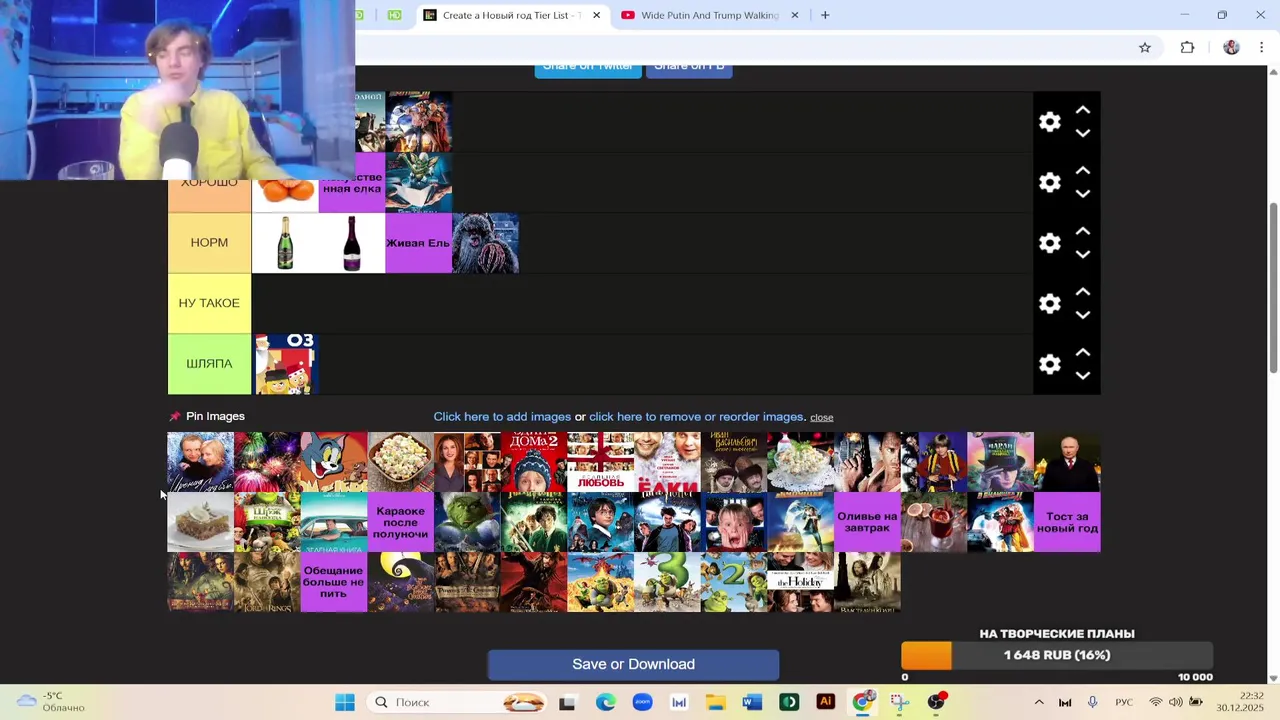This screenshot has height=720, width=1280.
Task: Open settings gear for ШЛЯПА tier row
Action: (x=1049, y=364)
